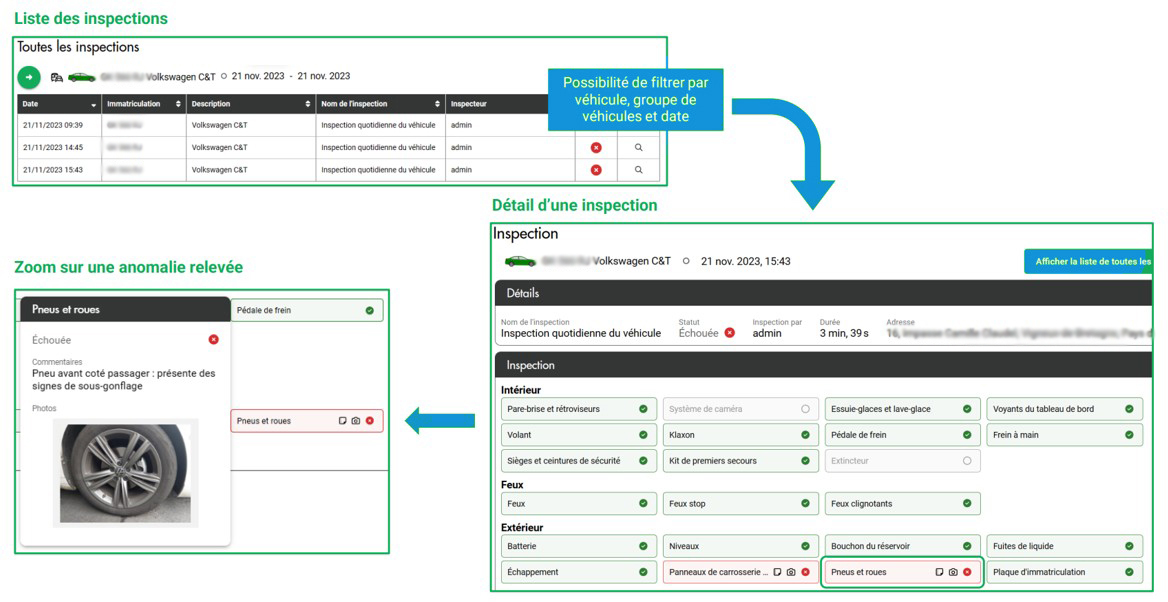Click the Afficher la liste de toutes les button
The image size is (1168, 602).
[1088, 262]
